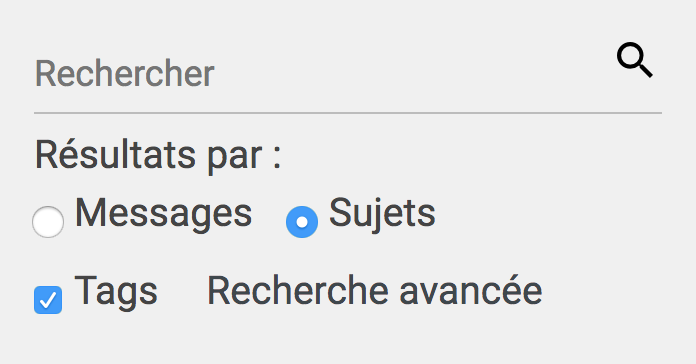Screen dimensions: 696x364
Task: Click the Tags label text
Action: pyautogui.click(x=116, y=292)
